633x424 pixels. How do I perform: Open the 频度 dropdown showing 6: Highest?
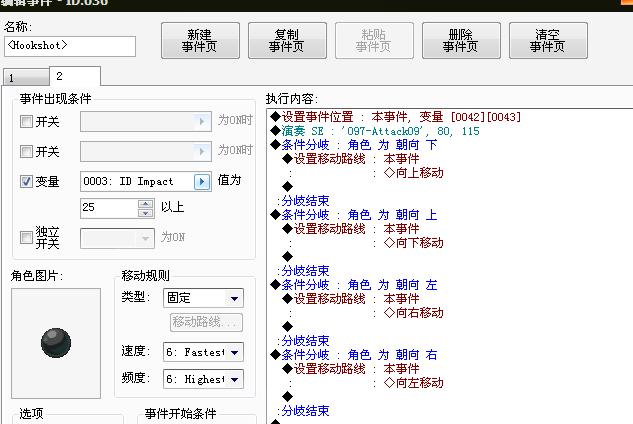[203, 379]
